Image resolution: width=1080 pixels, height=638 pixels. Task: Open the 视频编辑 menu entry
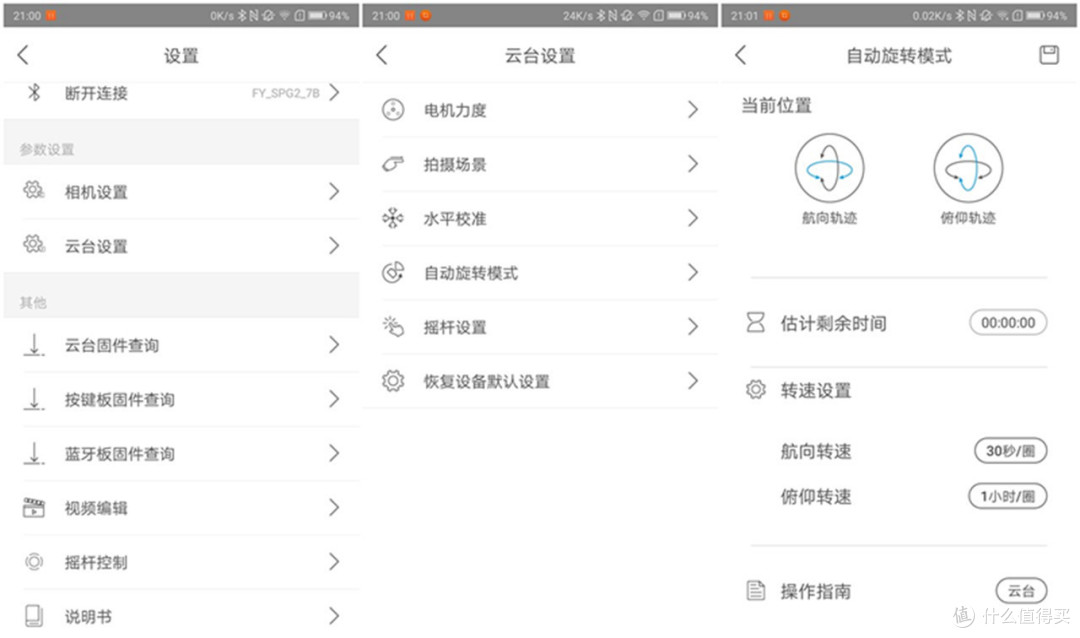click(x=181, y=508)
